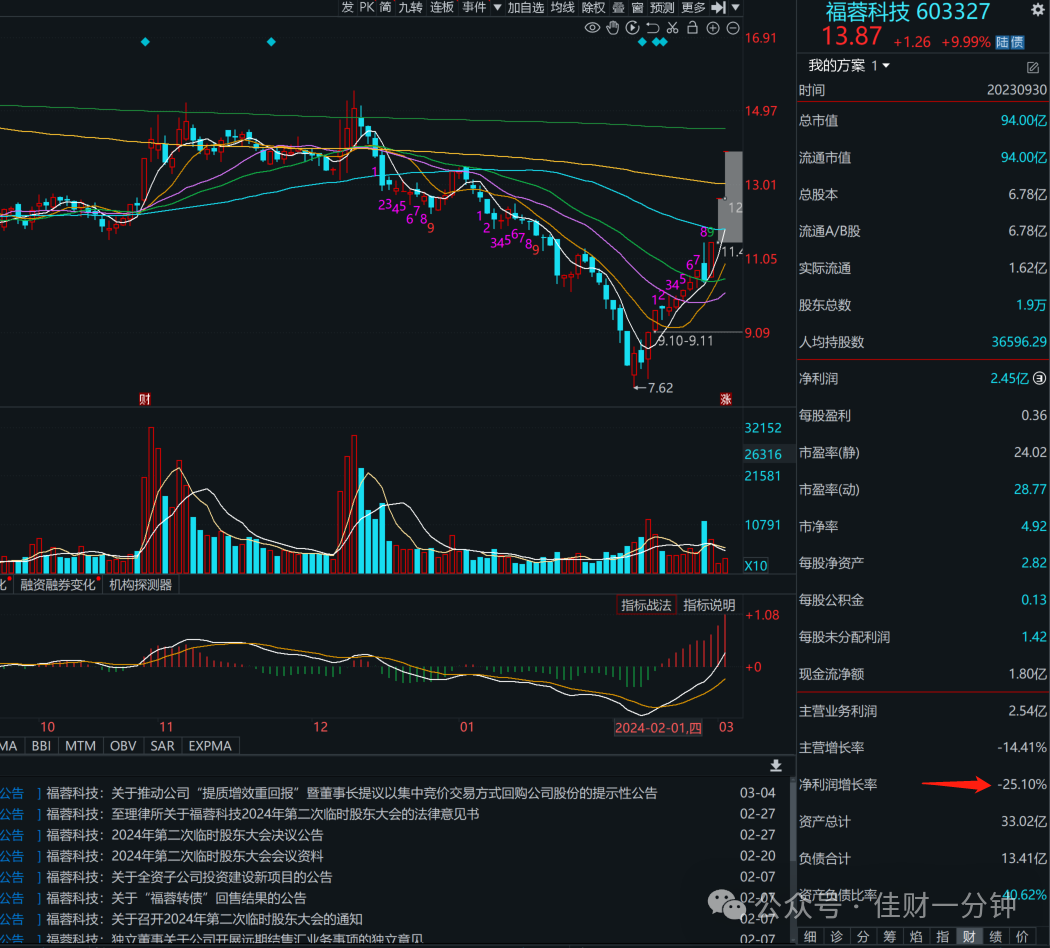This screenshot has height=948, width=1050.
Task: Switch to the EXPMA indicator tab
Action: point(210,746)
